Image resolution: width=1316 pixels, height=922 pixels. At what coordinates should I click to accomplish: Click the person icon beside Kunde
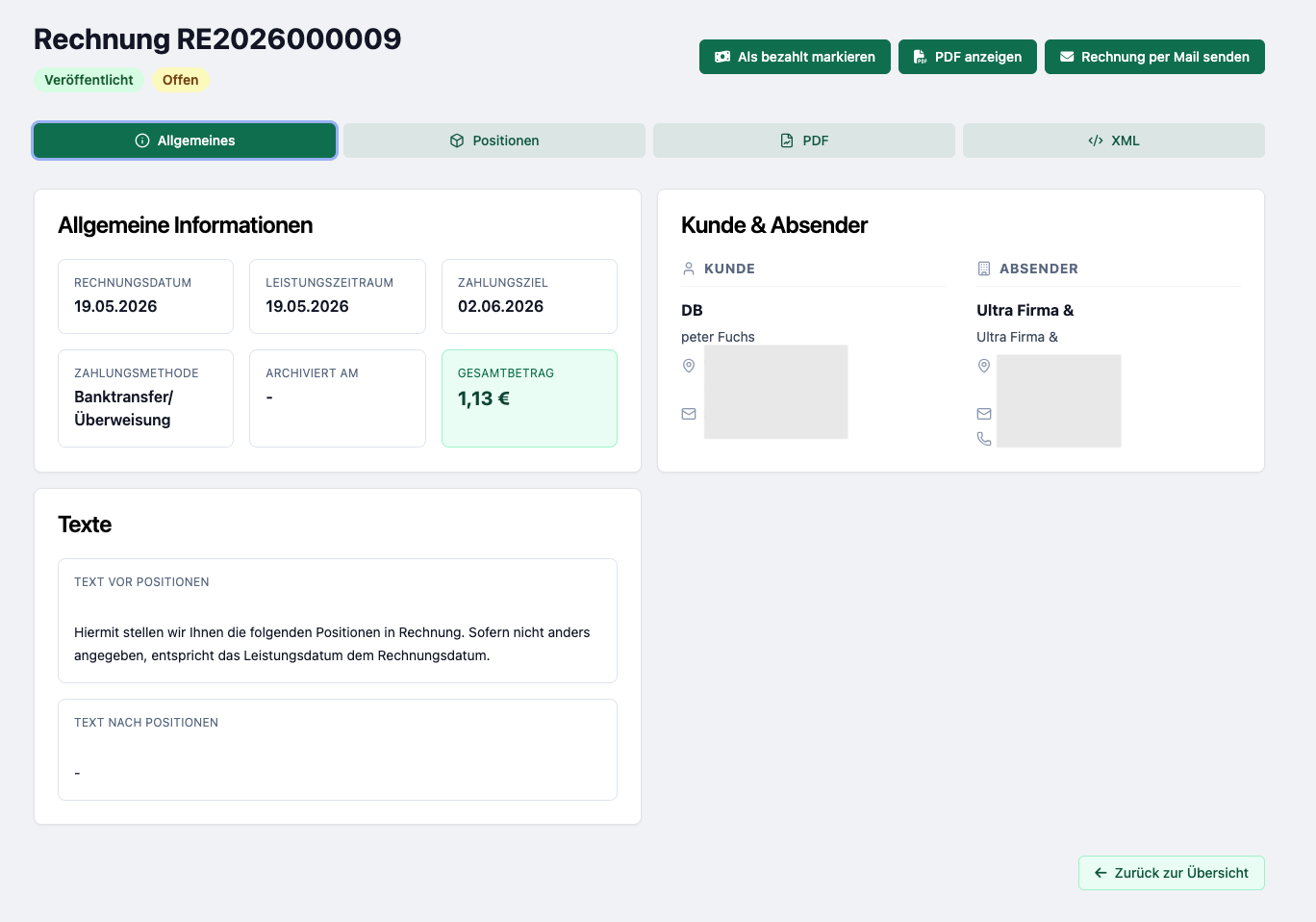click(689, 269)
